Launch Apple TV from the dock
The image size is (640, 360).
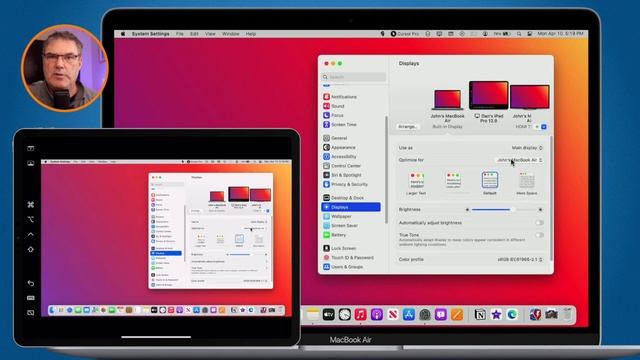coord(329,315)
